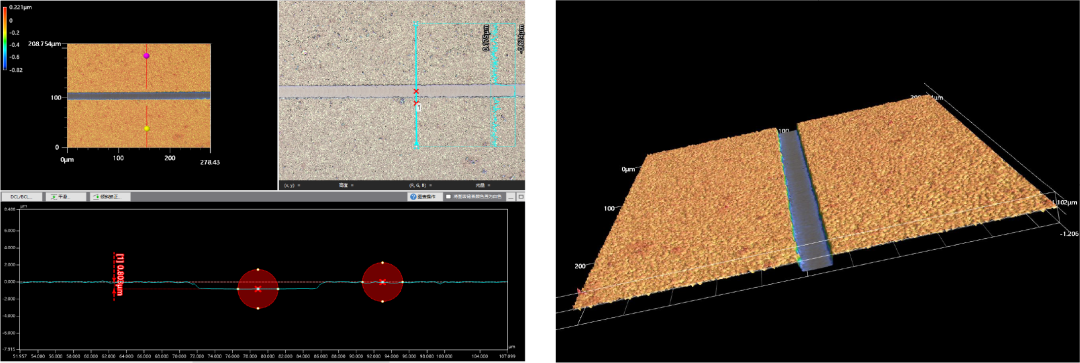Click the third toolbar button with green icon
1080x363 pixels.
pos(110,197)
